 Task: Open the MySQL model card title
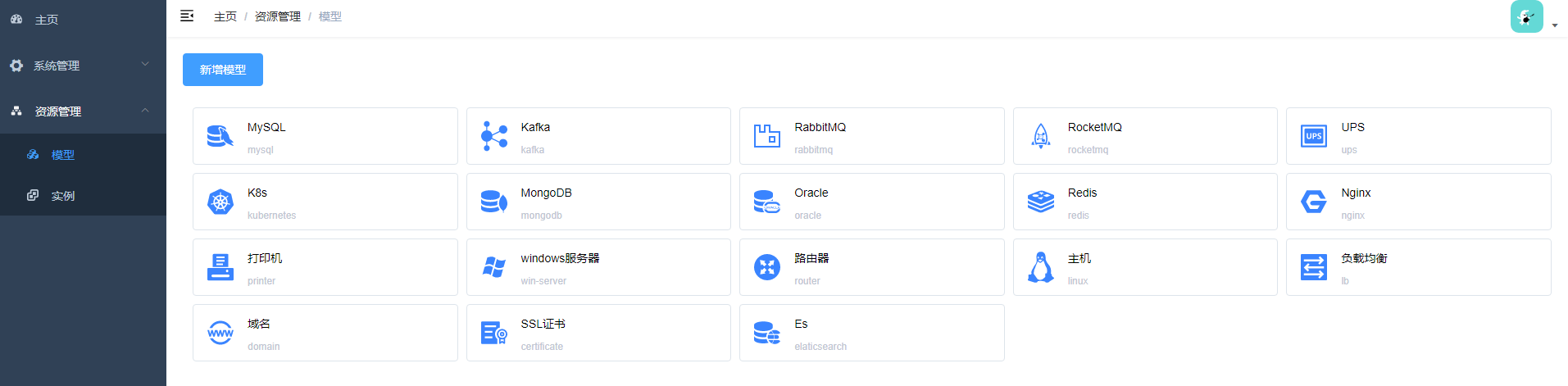coord(266,127)
